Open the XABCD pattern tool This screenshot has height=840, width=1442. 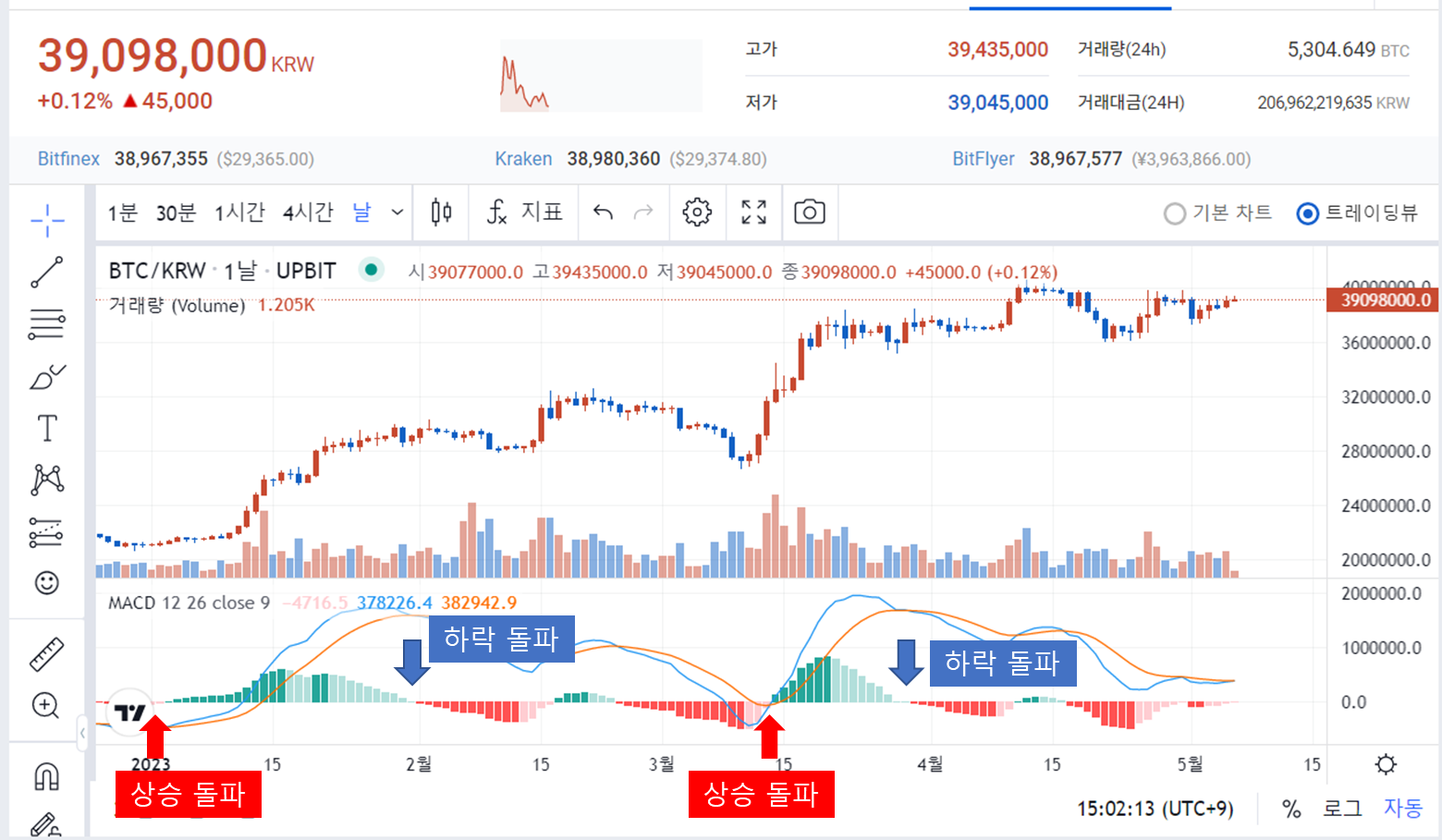click(47, 480)
